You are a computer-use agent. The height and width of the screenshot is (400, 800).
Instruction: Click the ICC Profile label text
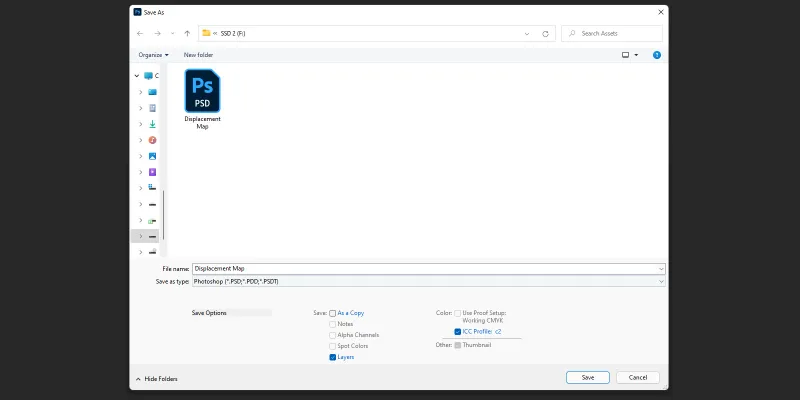click(482, 332)
